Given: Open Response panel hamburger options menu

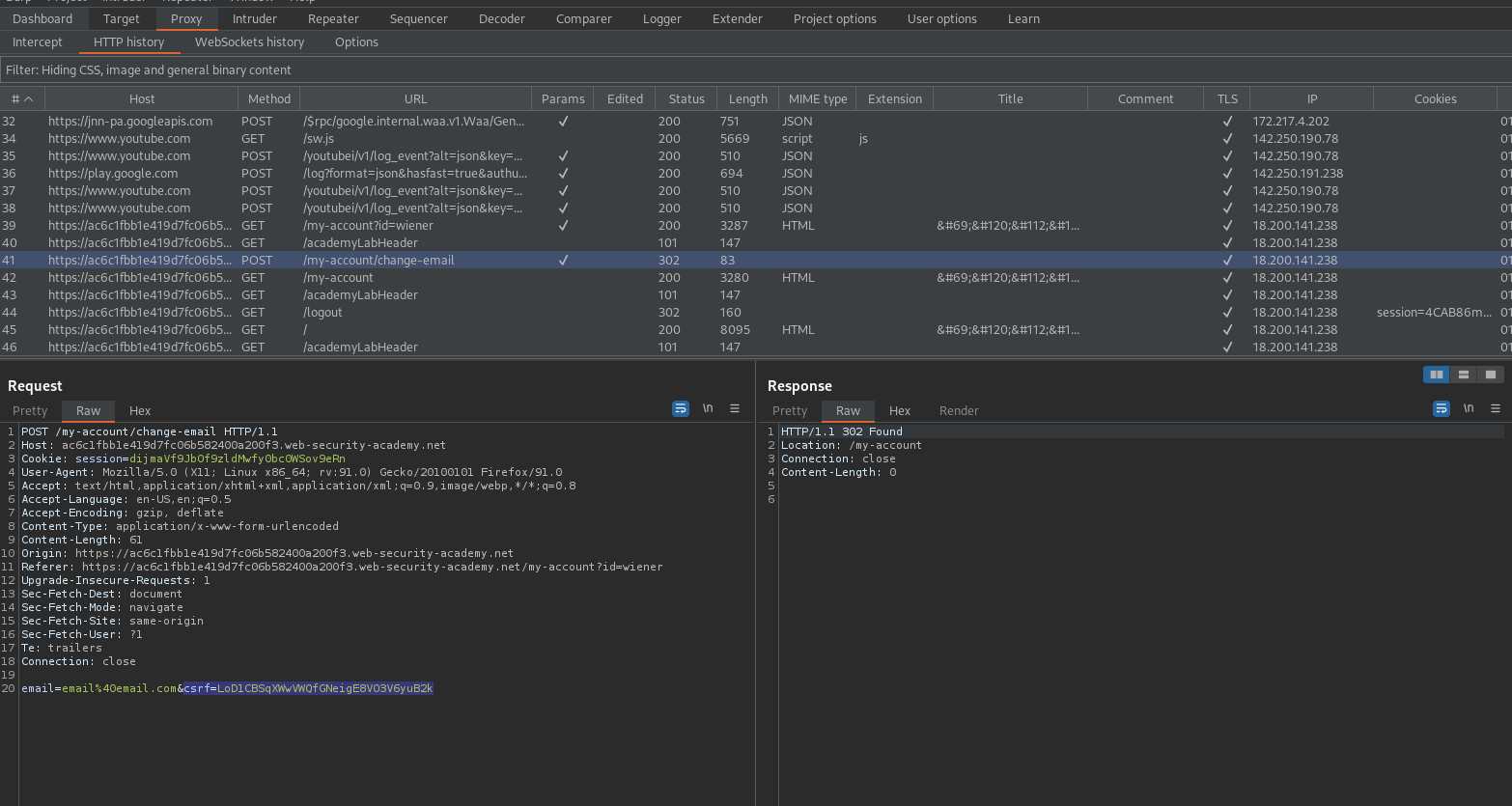Looking at the screenshot, I should click(x=1496, y=409).
